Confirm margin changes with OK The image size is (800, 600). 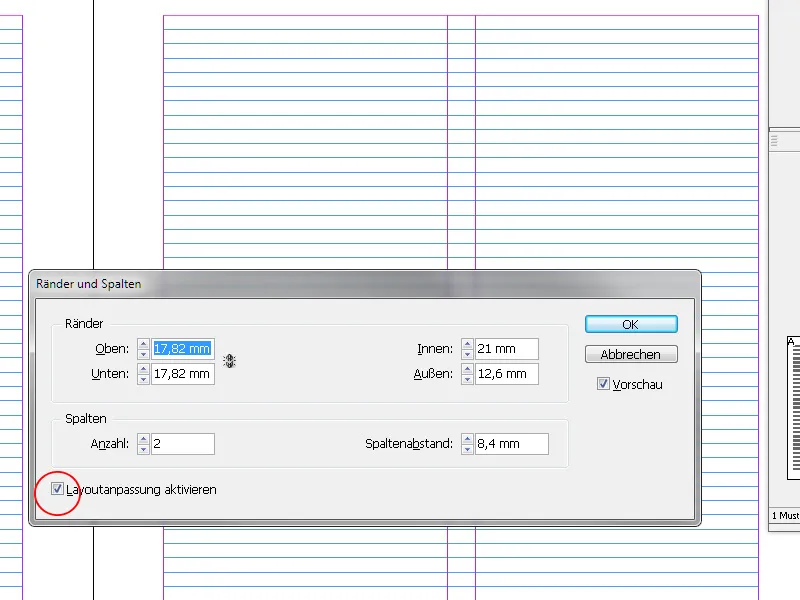tap(630, 324)
